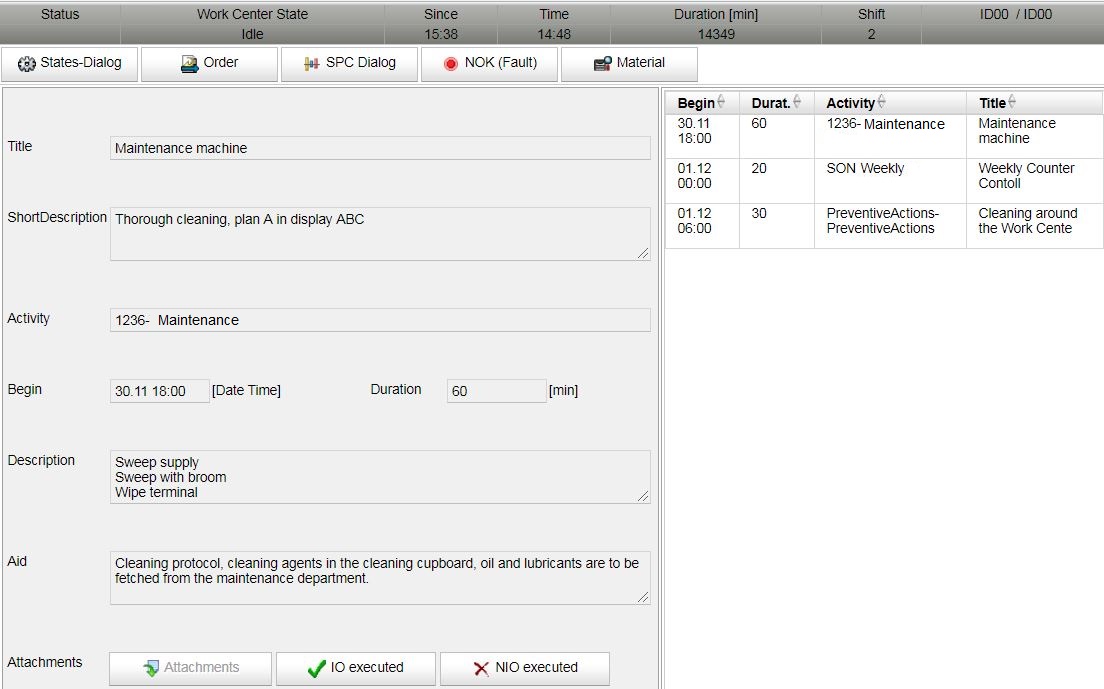Click the '01.12 00:00' begin cell
The image size is (1104, 689).
tap(702, 181)
